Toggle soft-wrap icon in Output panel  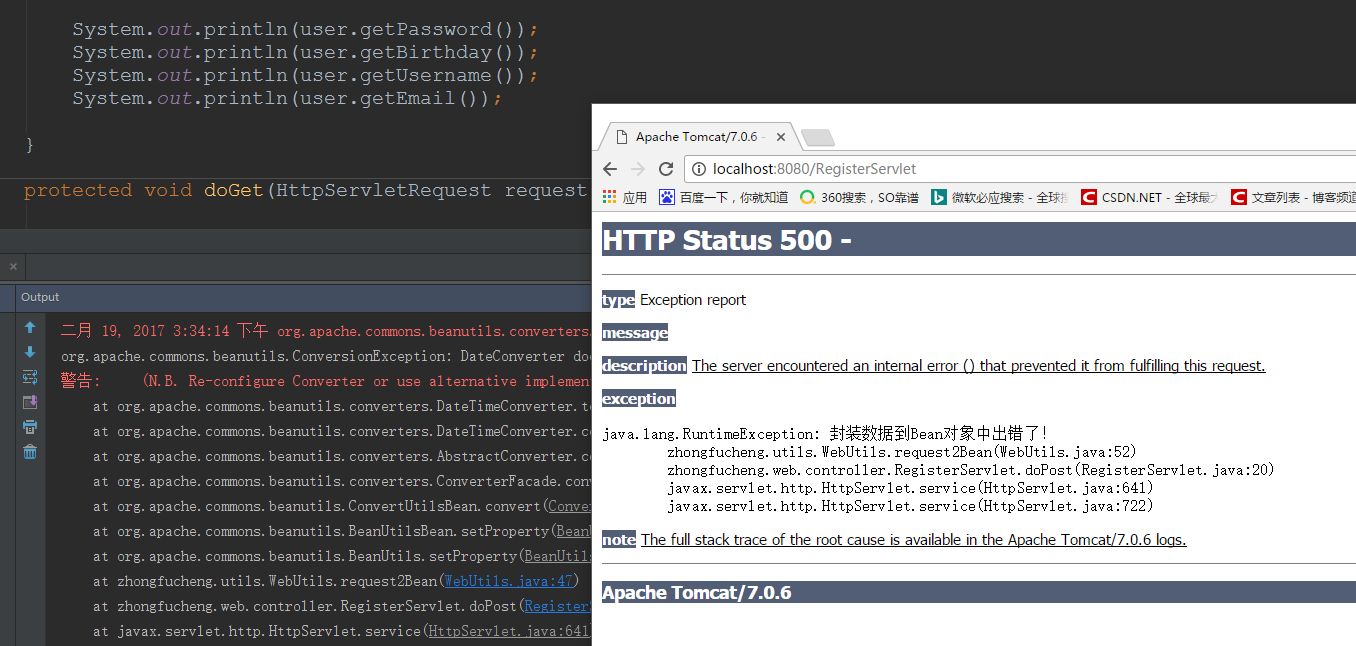(x=30, y=377)
